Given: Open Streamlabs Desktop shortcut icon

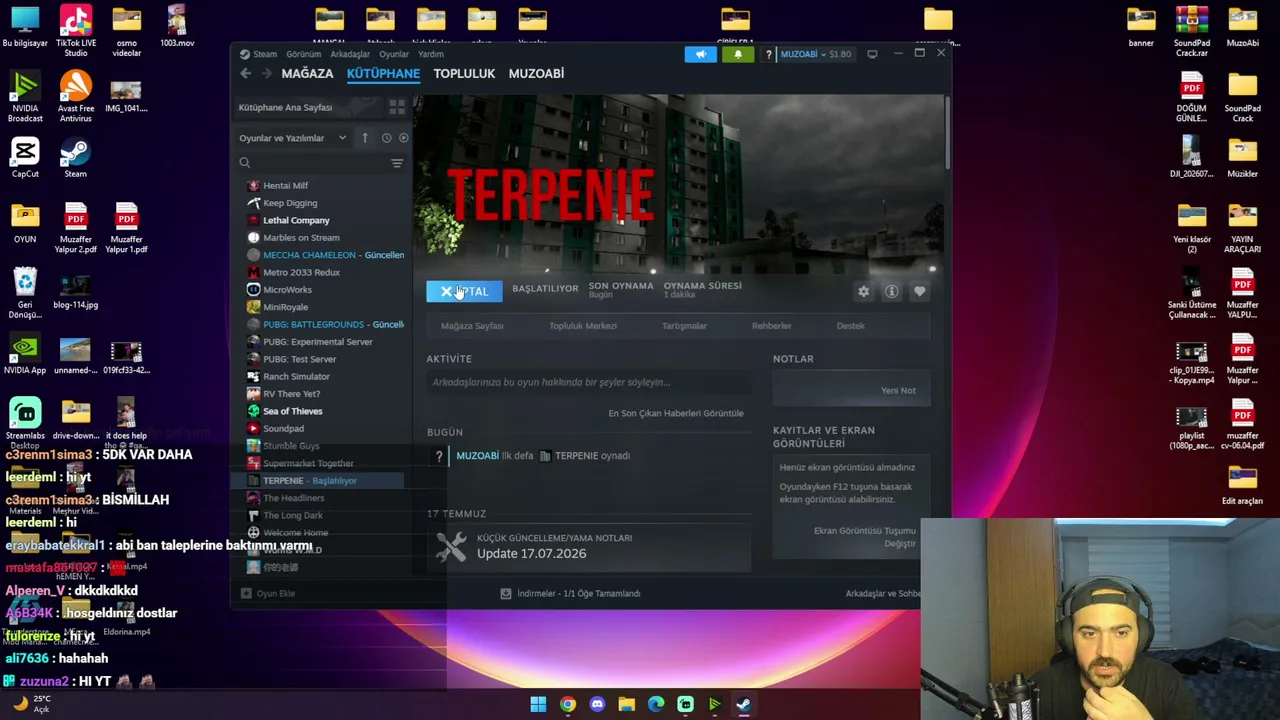Looking at the screenshot, I should point(25,420).
